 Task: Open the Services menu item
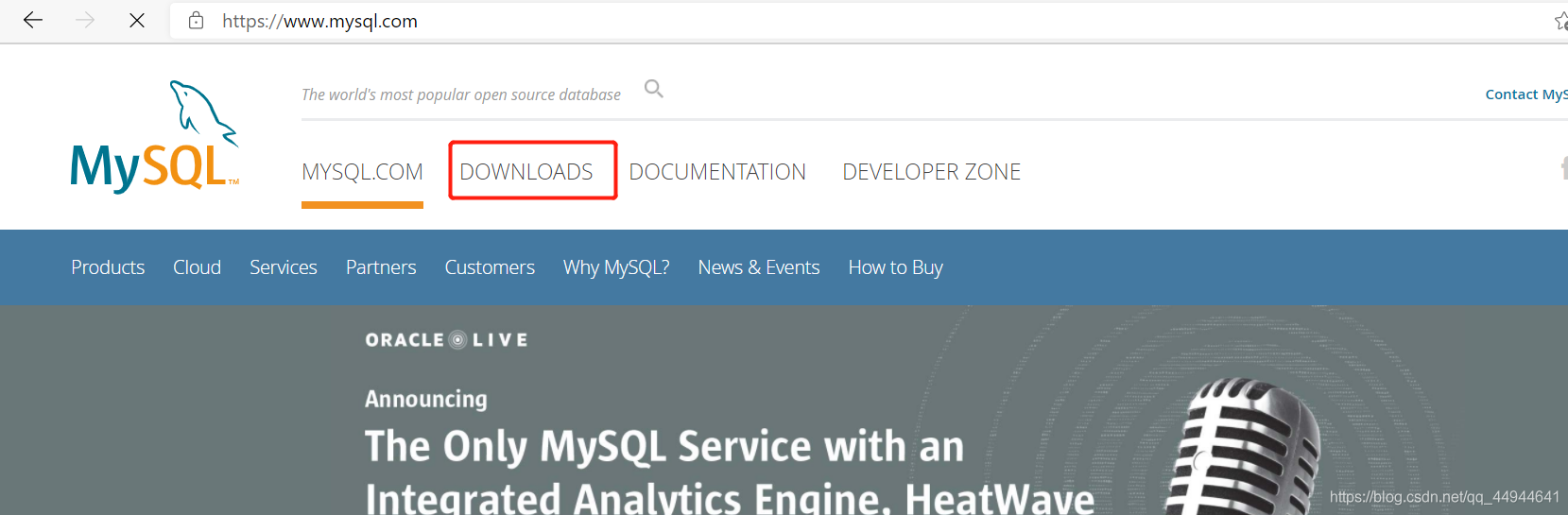pos(284,267)
